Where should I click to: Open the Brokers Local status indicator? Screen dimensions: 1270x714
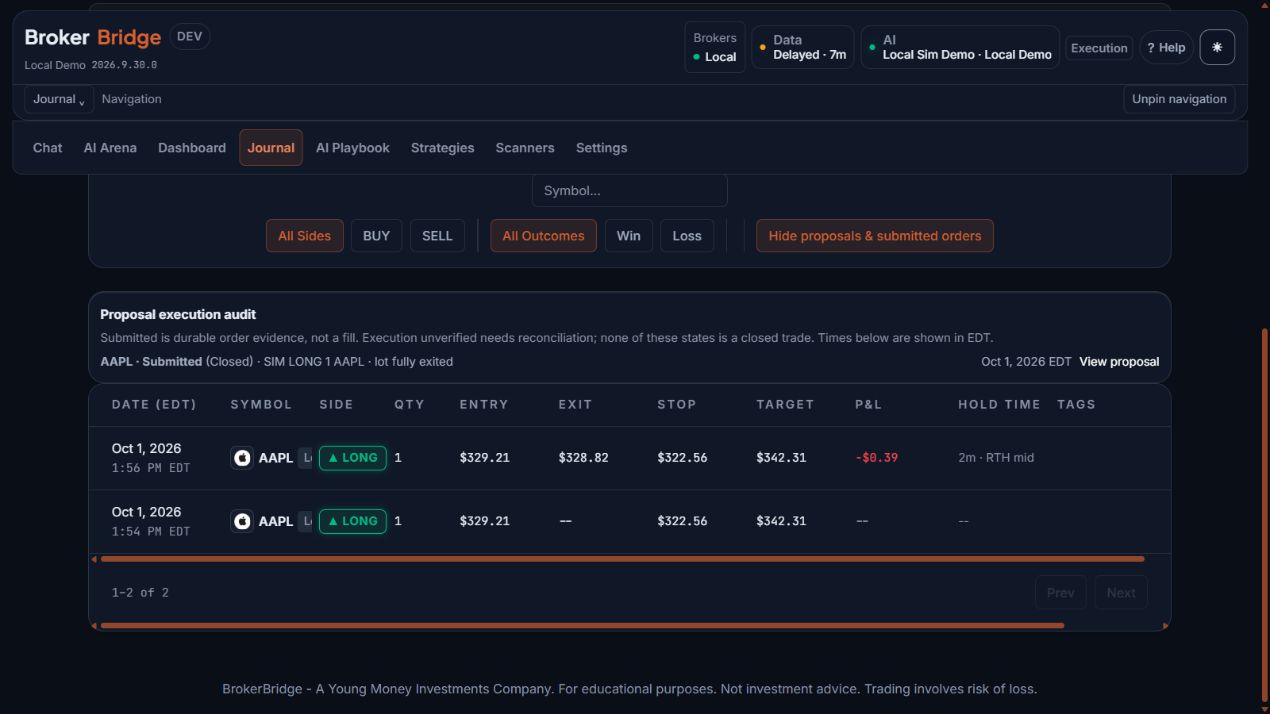[x=715, y=47]
